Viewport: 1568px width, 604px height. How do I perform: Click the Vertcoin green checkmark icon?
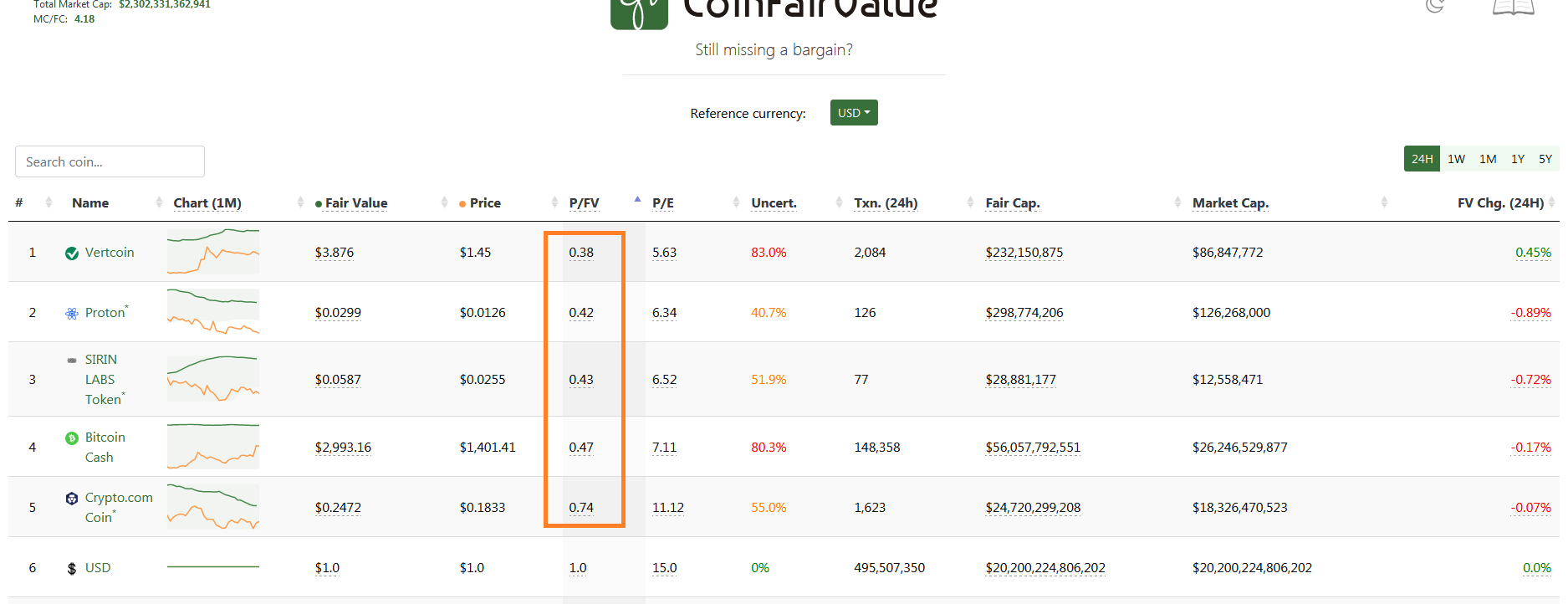coord(72,253)
